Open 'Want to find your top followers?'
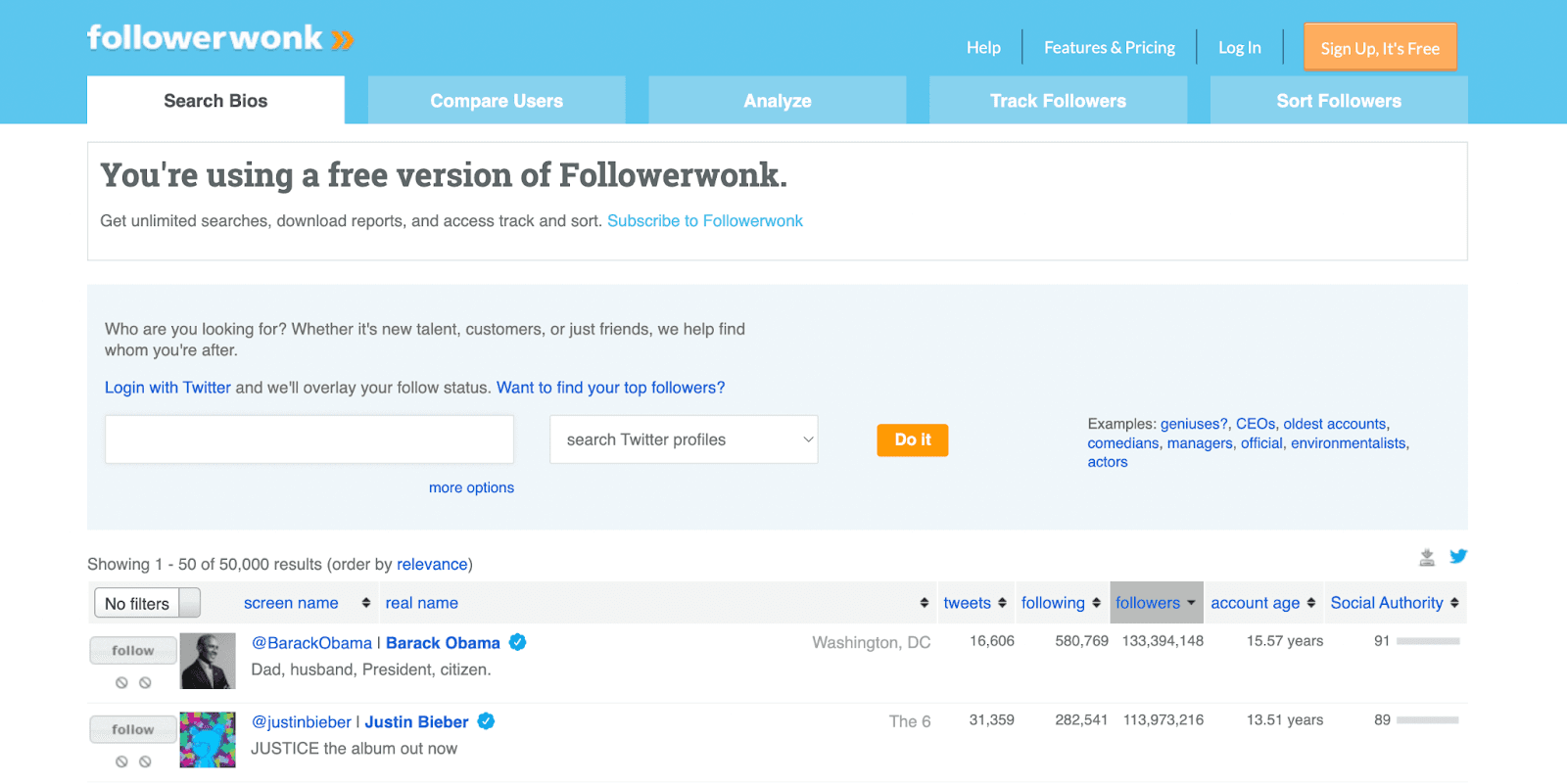Image resolution: width=1567 pixels, height=784 pixels. coord(611,388)
